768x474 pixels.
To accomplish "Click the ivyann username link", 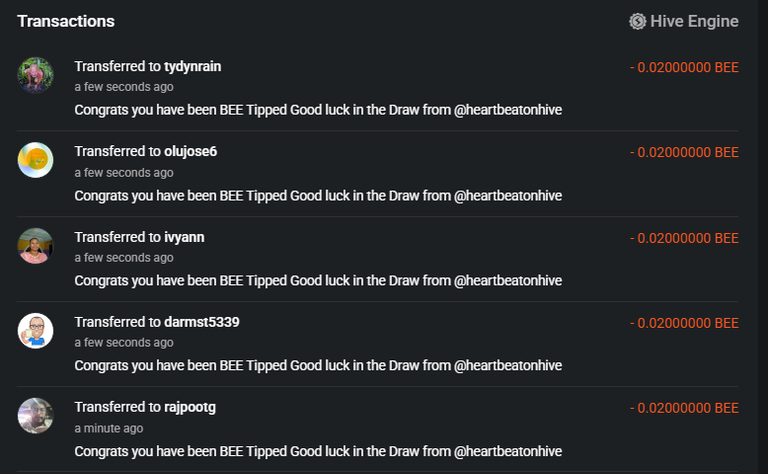I will click(x=184, y=237).
